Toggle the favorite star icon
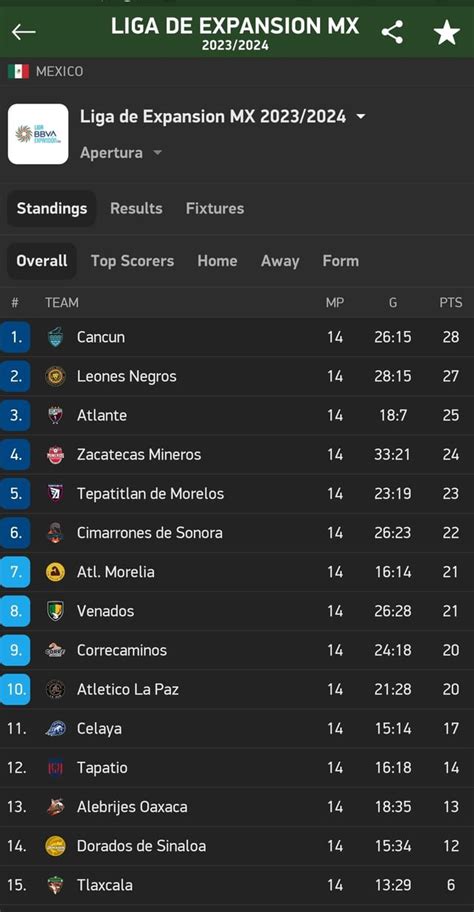 [x=447, y=33]
